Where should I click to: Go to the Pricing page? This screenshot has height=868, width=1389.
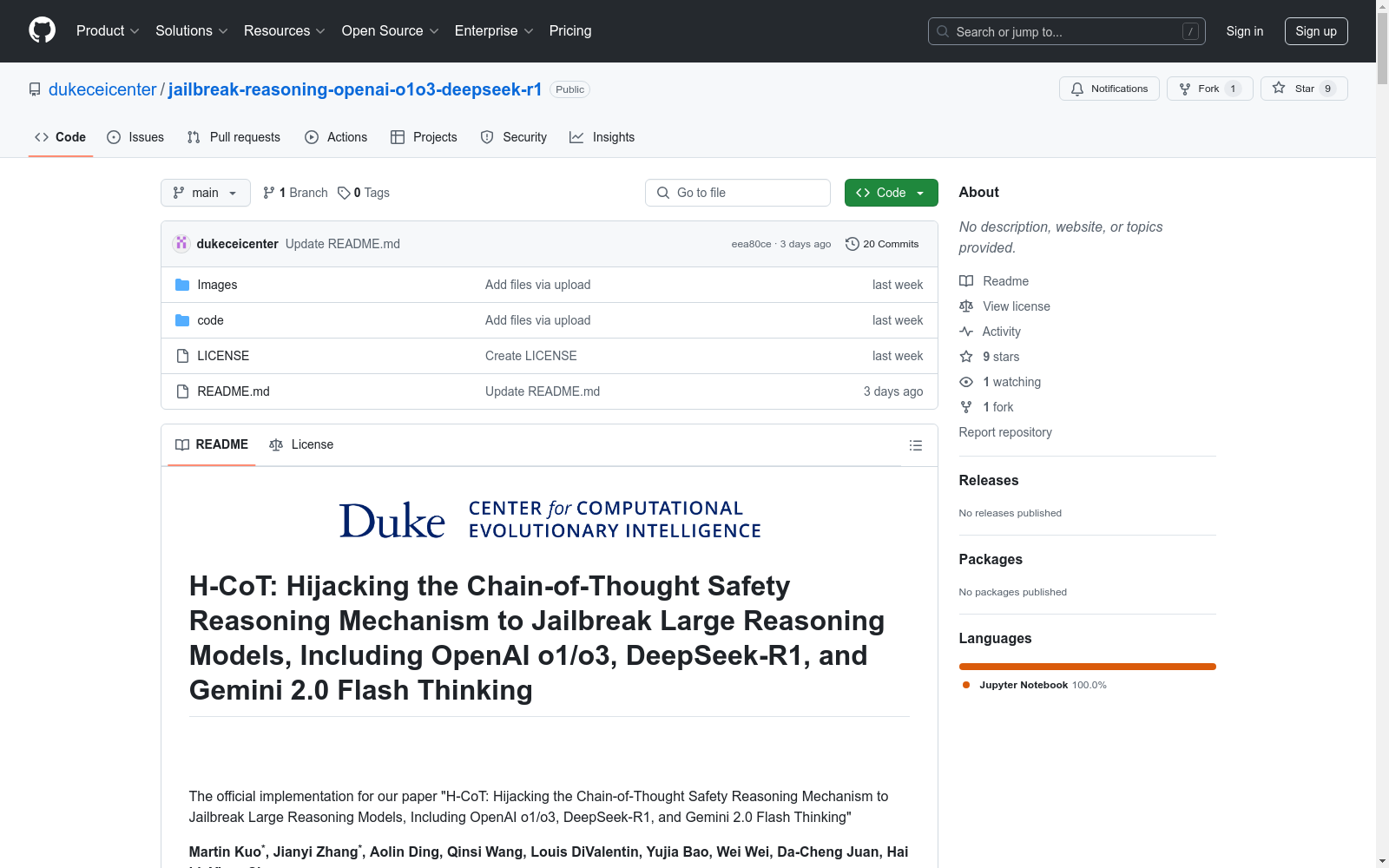(x=570, y=31)
